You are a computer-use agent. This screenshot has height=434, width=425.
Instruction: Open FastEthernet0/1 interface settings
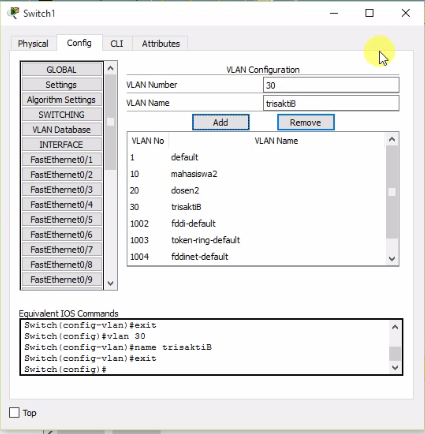point(62,160)
